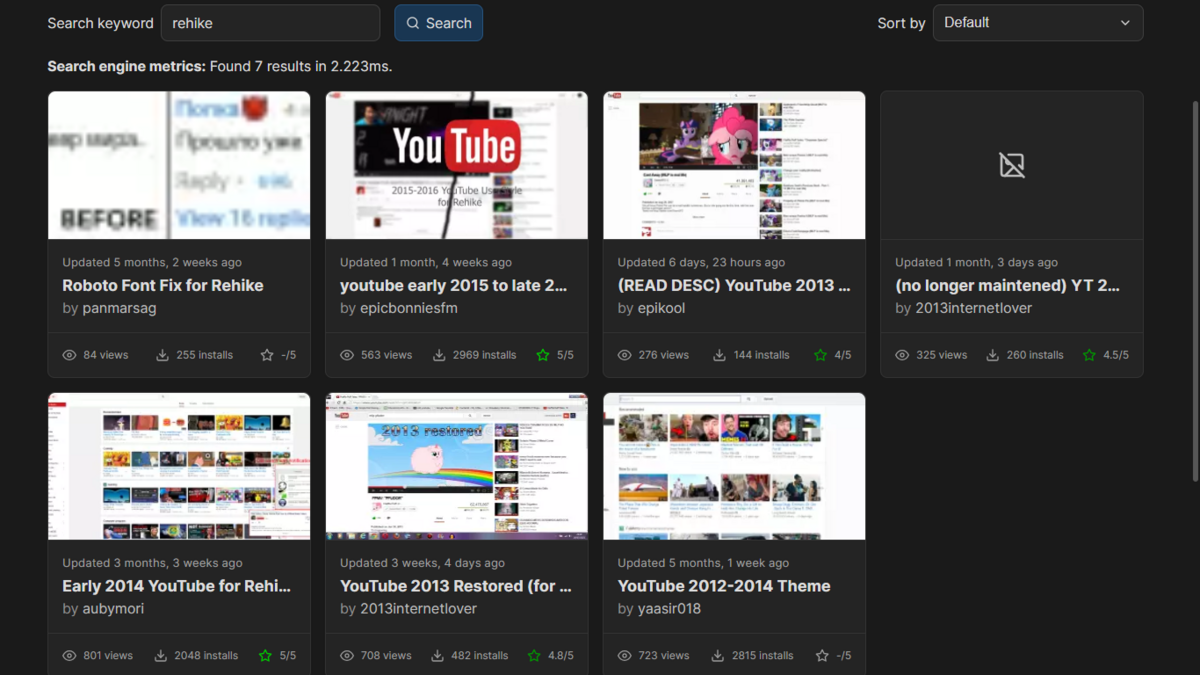Open Early 2014 YouTube for Rehike style
1200x675 pixels.
[x=177, y=586]
